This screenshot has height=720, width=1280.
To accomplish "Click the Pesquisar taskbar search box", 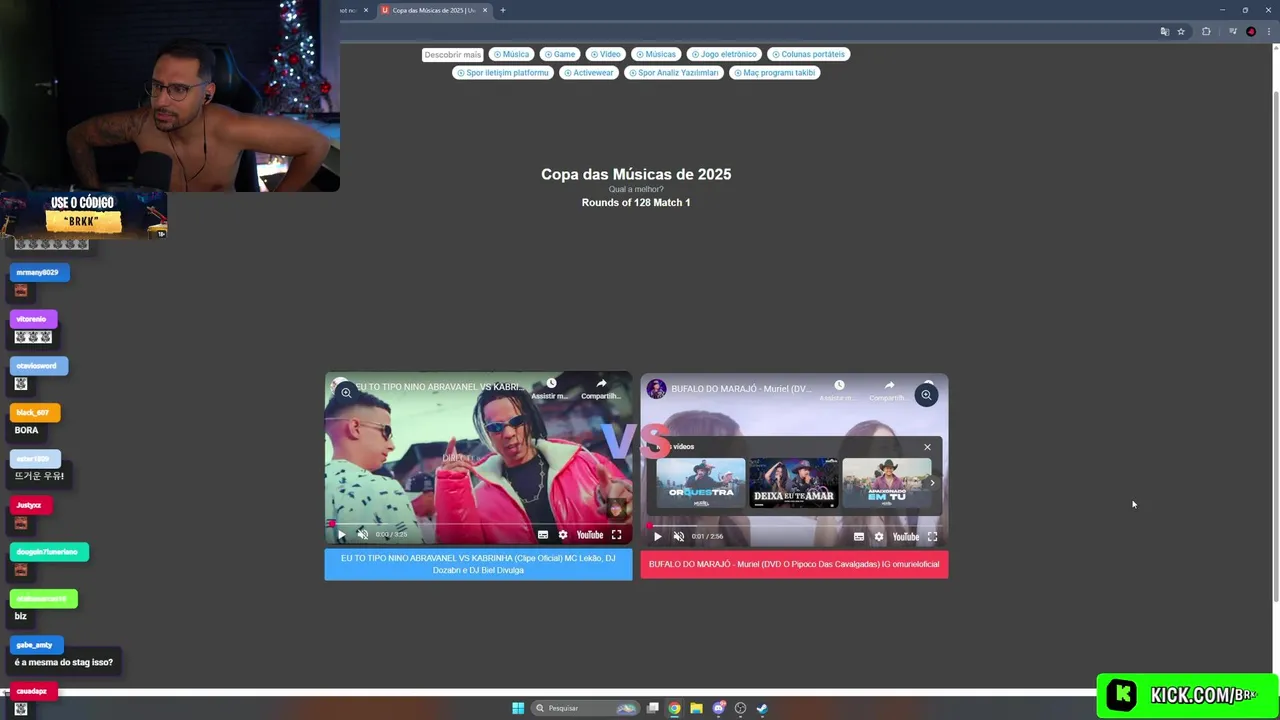I will click(x=585, y=708).
